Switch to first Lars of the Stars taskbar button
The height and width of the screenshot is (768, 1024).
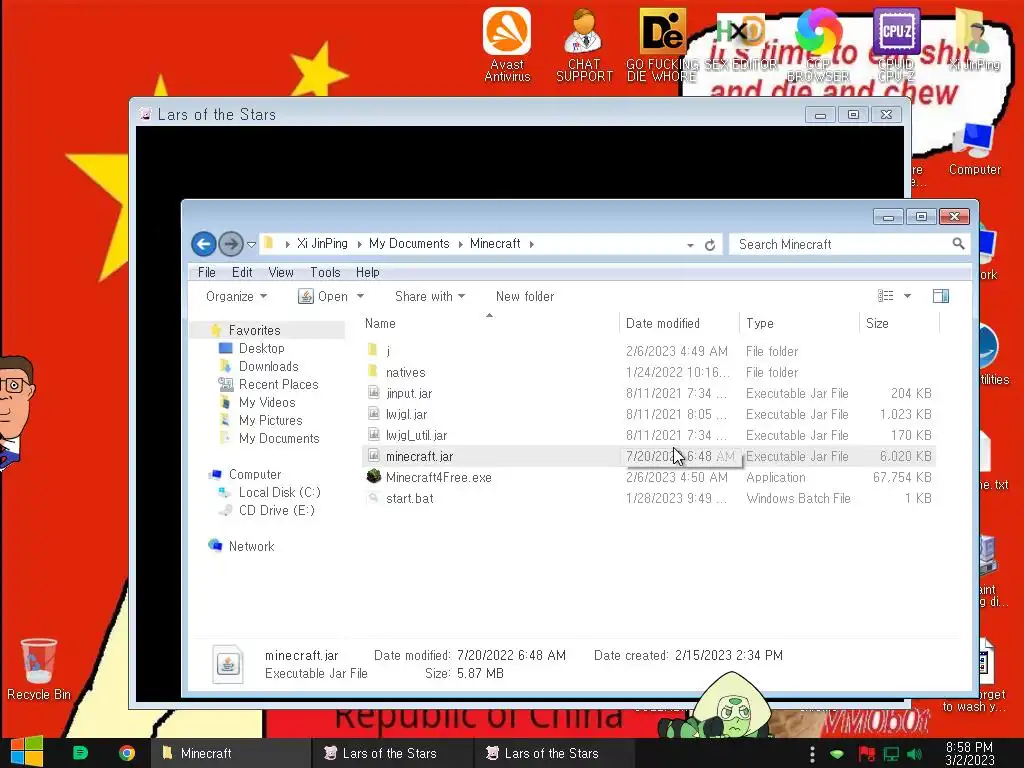tap(392, 753)
